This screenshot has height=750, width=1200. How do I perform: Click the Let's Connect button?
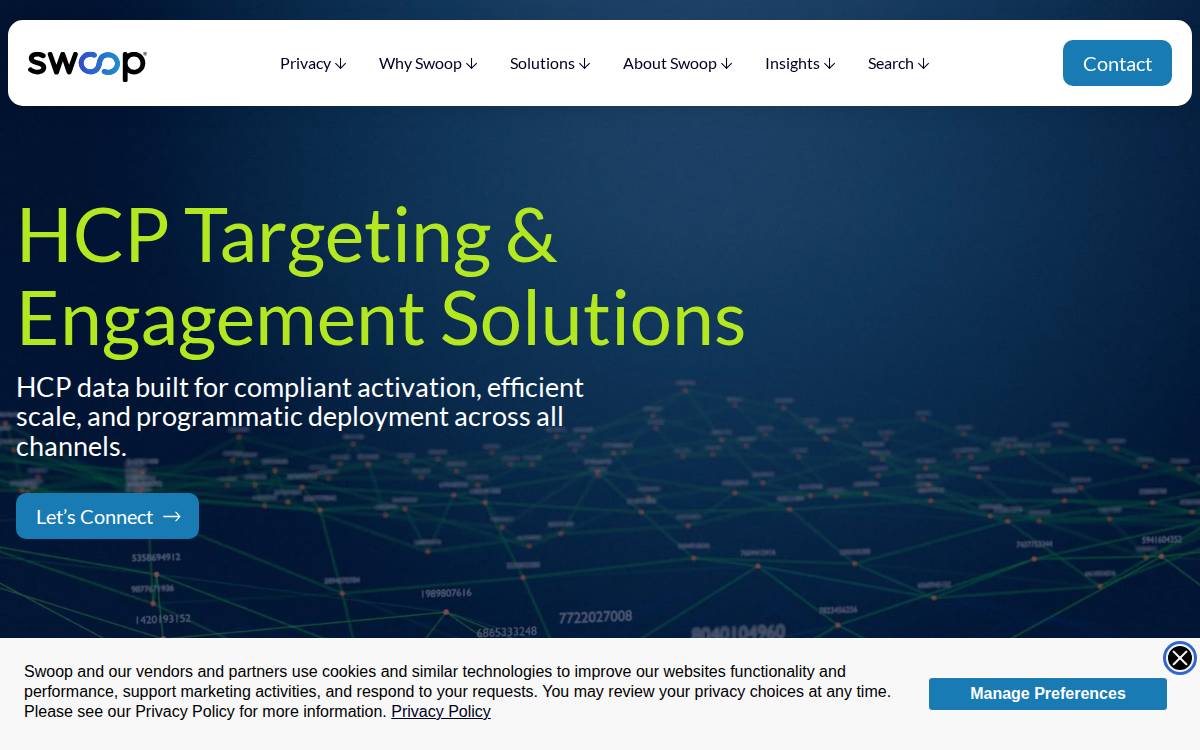click(108, 516)
